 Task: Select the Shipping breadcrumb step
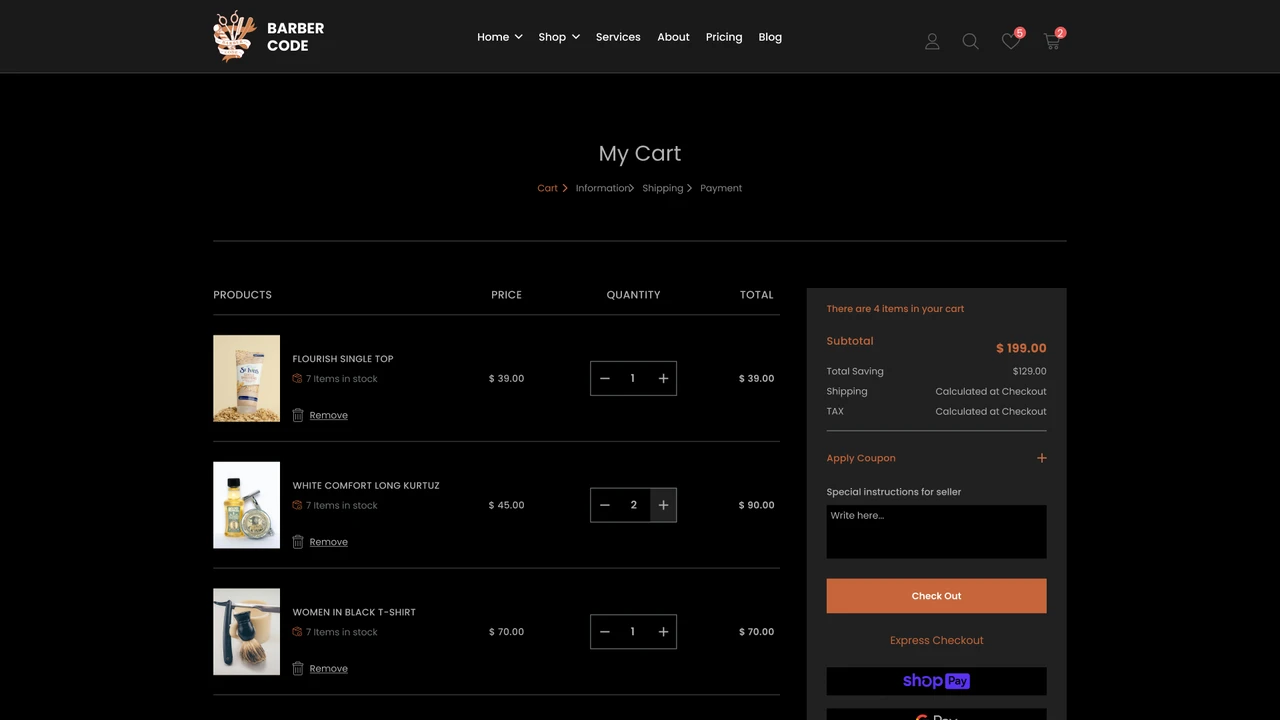[663, 188]
